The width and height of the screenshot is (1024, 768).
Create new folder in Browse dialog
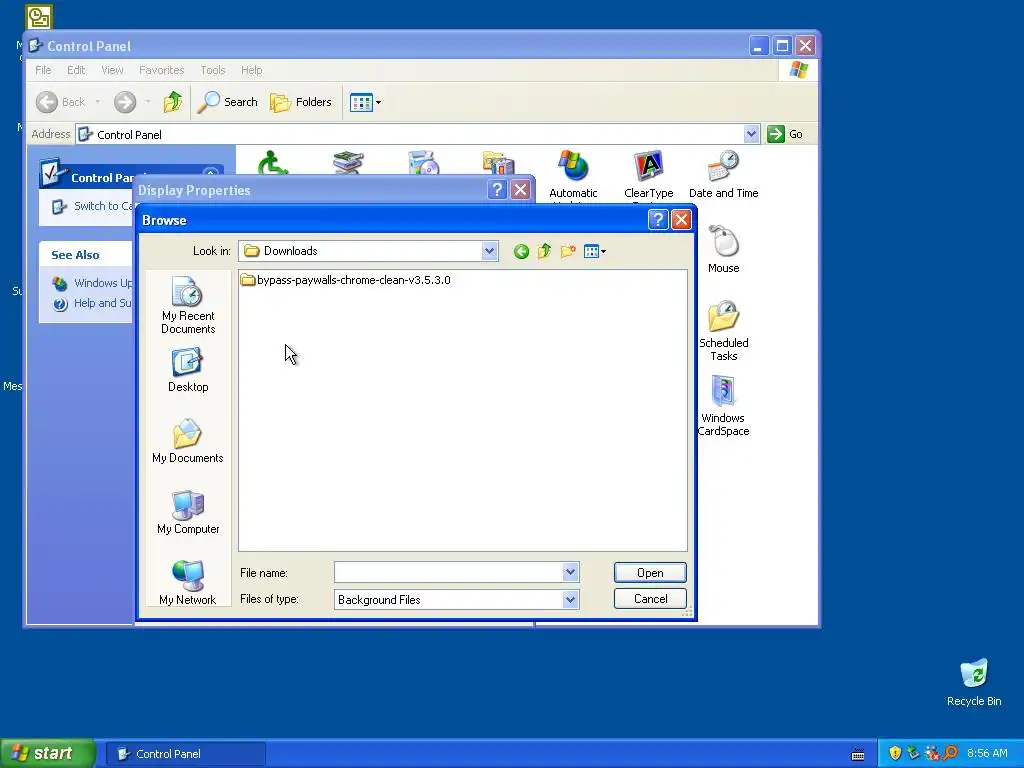pyautogui.click(x=568, y=251)
